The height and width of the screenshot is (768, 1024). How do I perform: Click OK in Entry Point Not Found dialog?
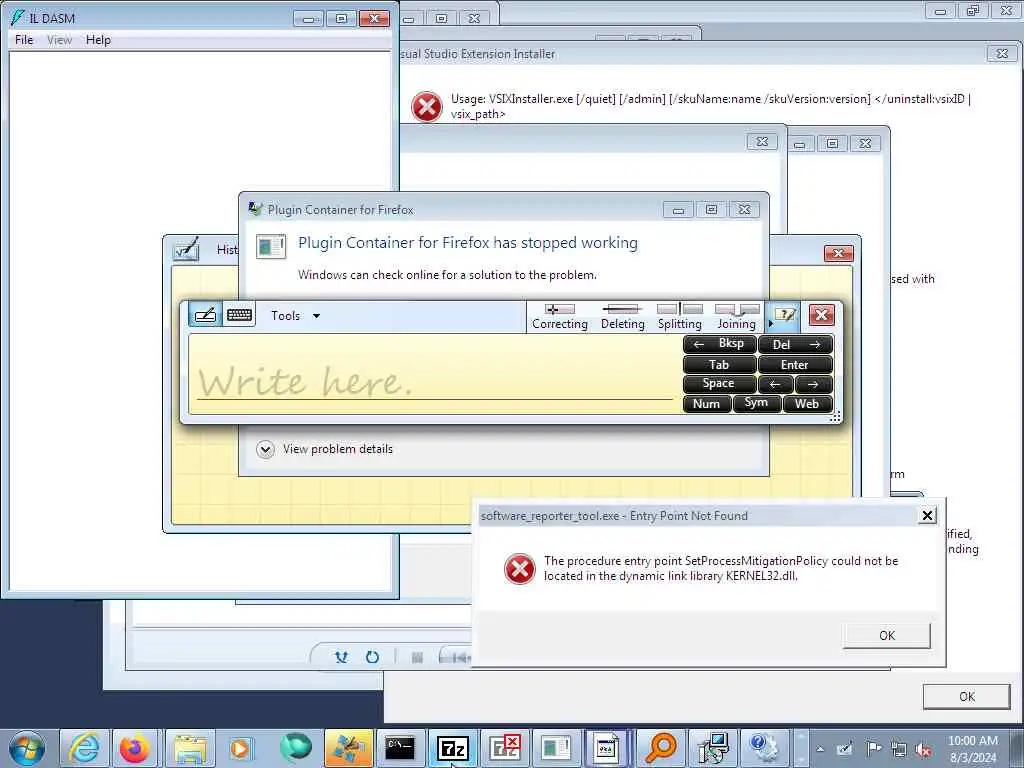point(886,635)
